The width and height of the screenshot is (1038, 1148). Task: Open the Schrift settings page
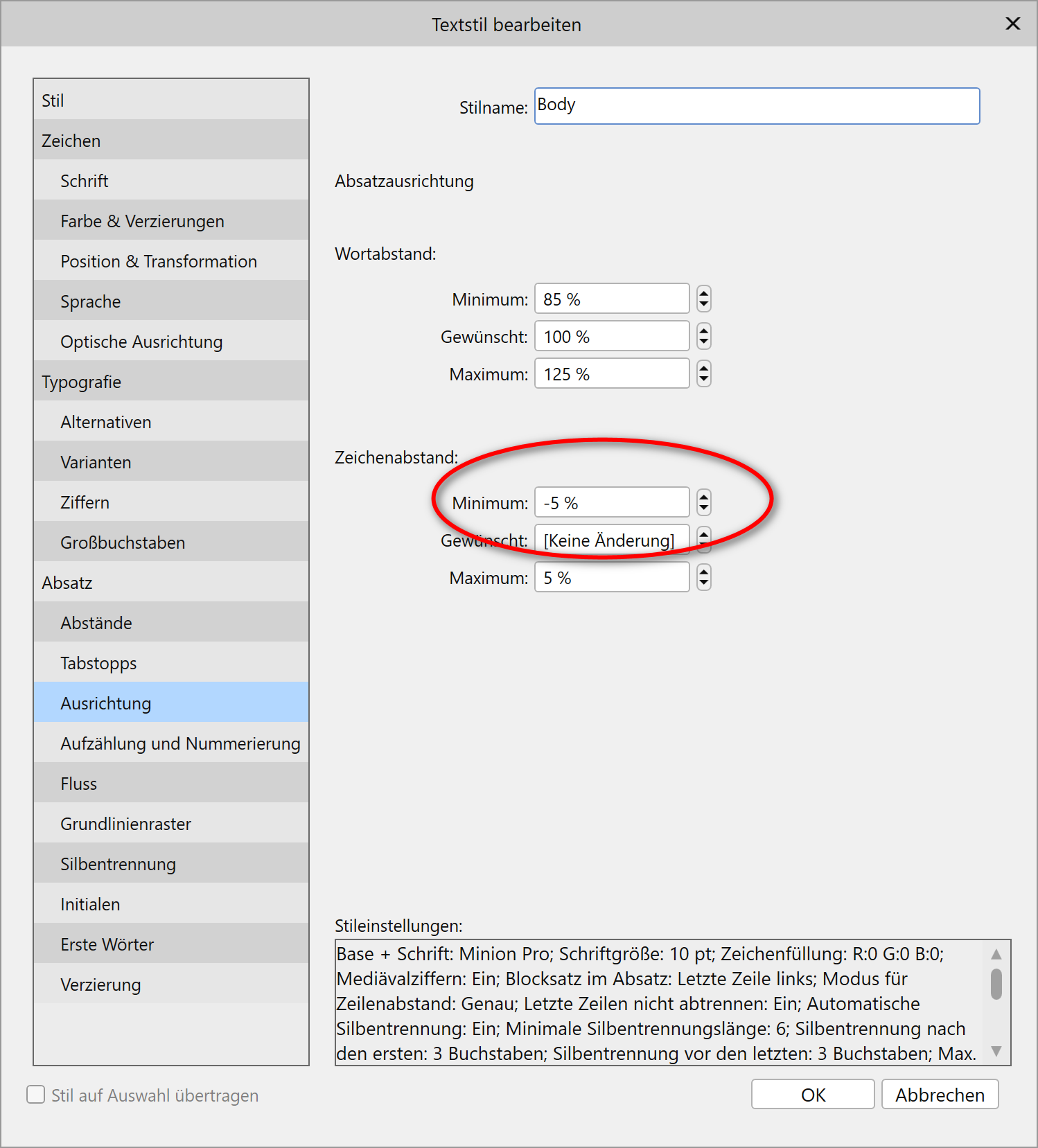171,180
